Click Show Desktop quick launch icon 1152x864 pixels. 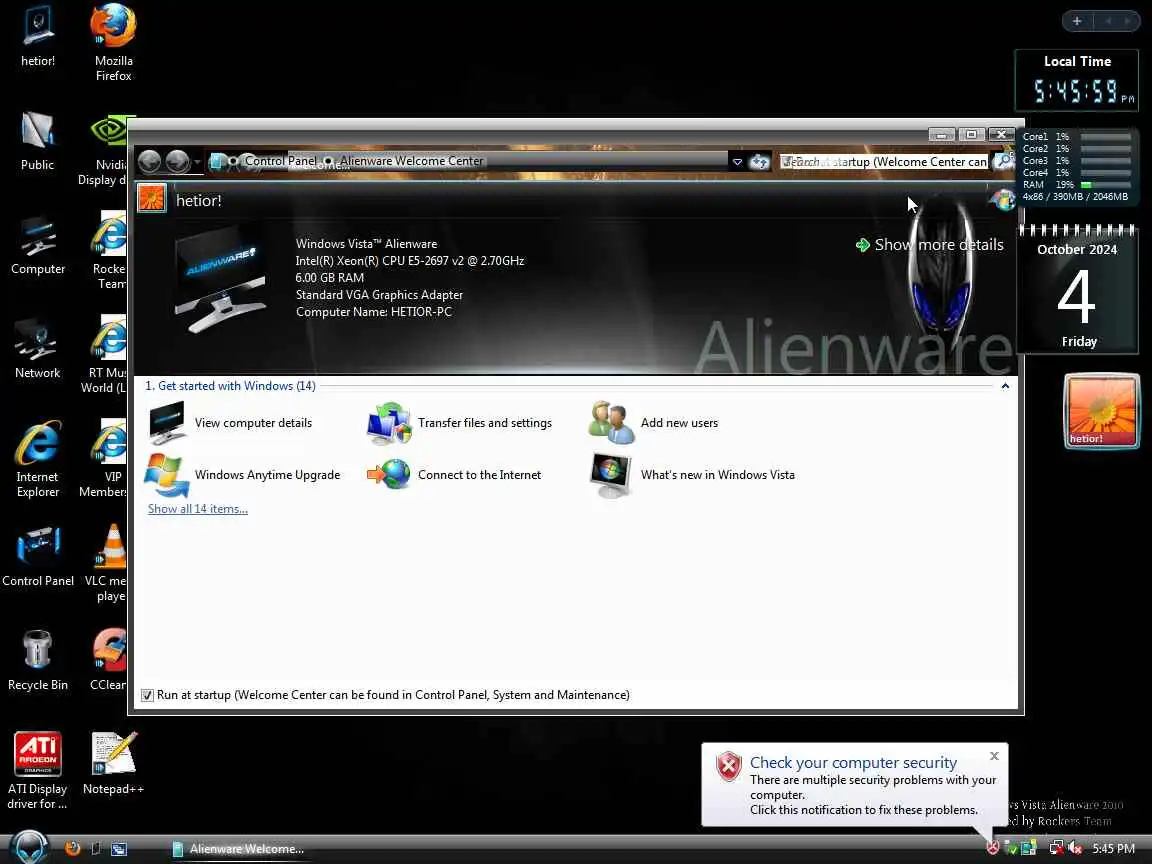[x=96, y=849]
